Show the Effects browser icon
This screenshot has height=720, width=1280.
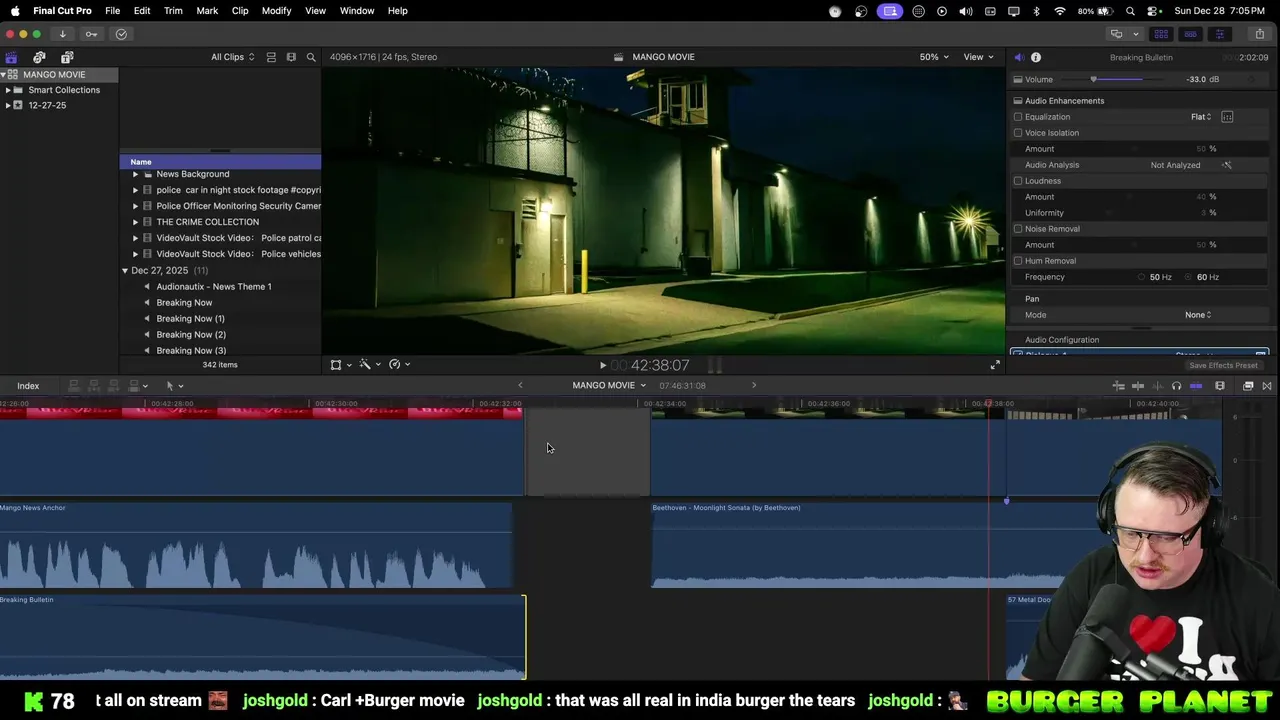(x=1248, y=386)
